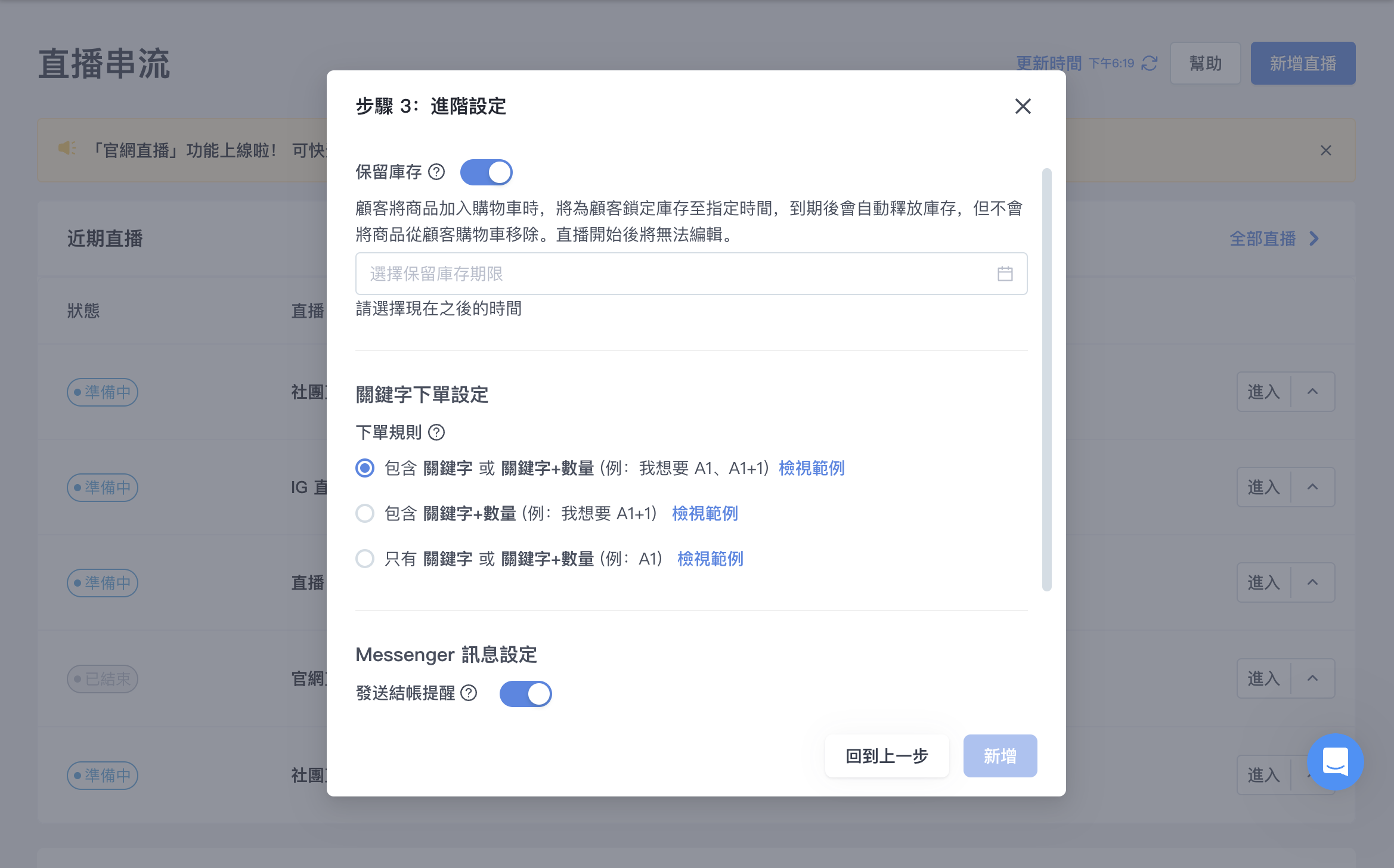1394x868 pixels.
Task: Click the 回到上一步 button
Action: coord(887,756)
